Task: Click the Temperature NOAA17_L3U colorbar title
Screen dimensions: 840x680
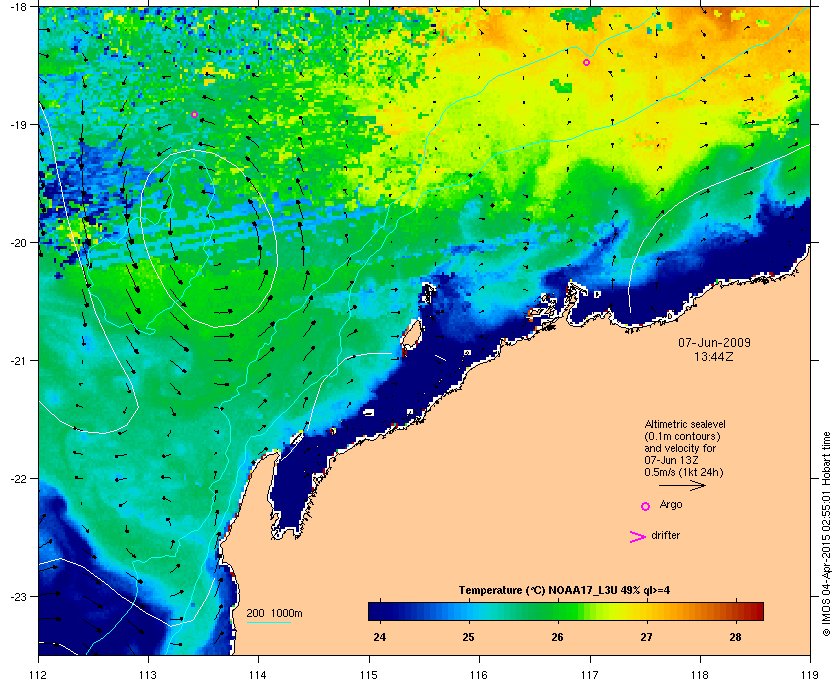Action: [x=564, y=591]
